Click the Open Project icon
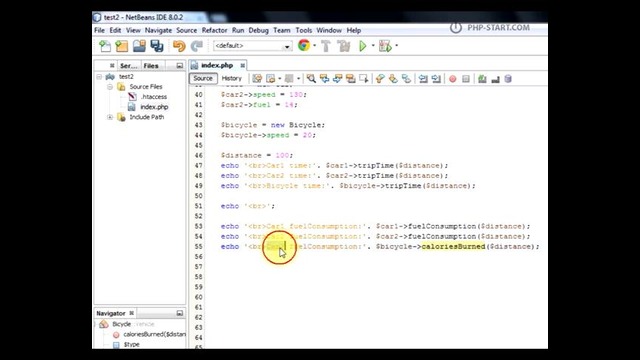The width and height of the screenshot is (640, 360). click(139, 46)
